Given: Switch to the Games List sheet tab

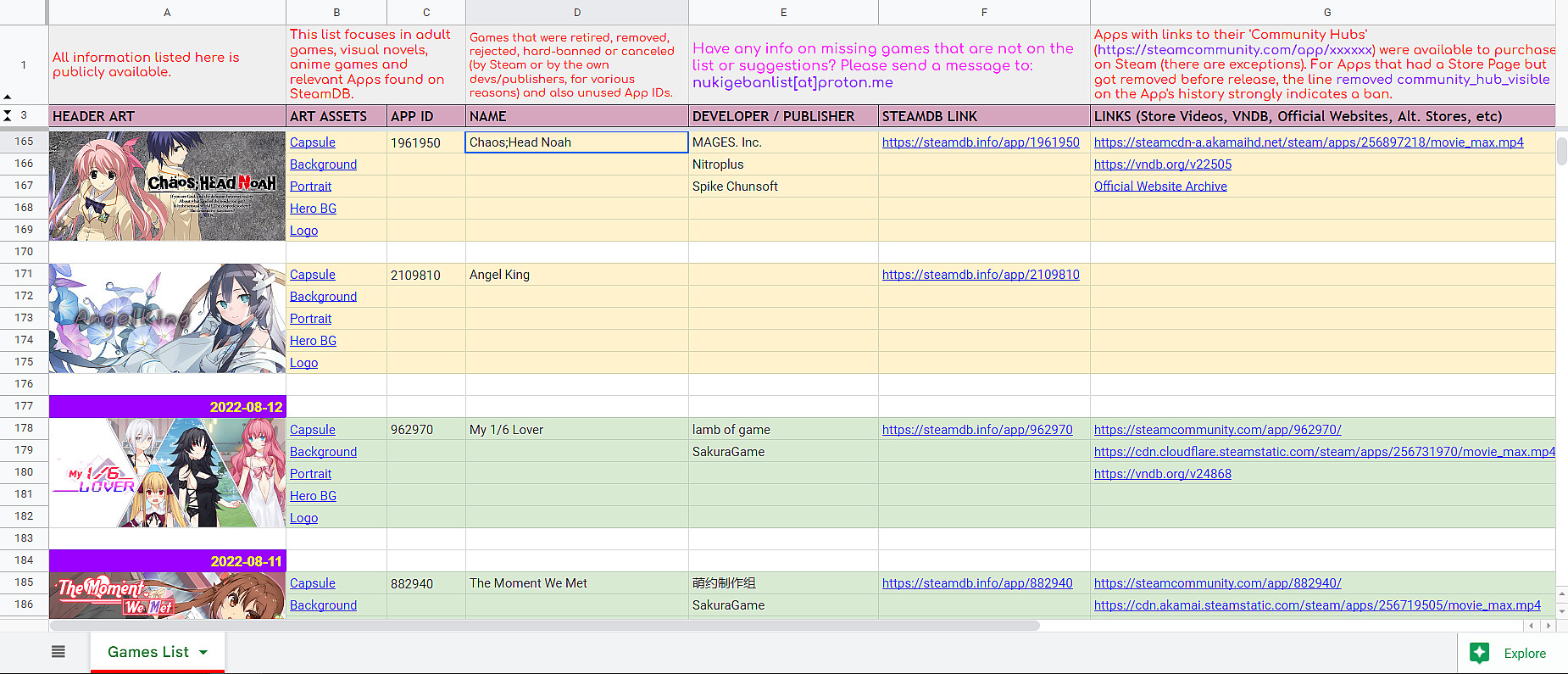Looking at the screenshot, I should tap(147, 652).
